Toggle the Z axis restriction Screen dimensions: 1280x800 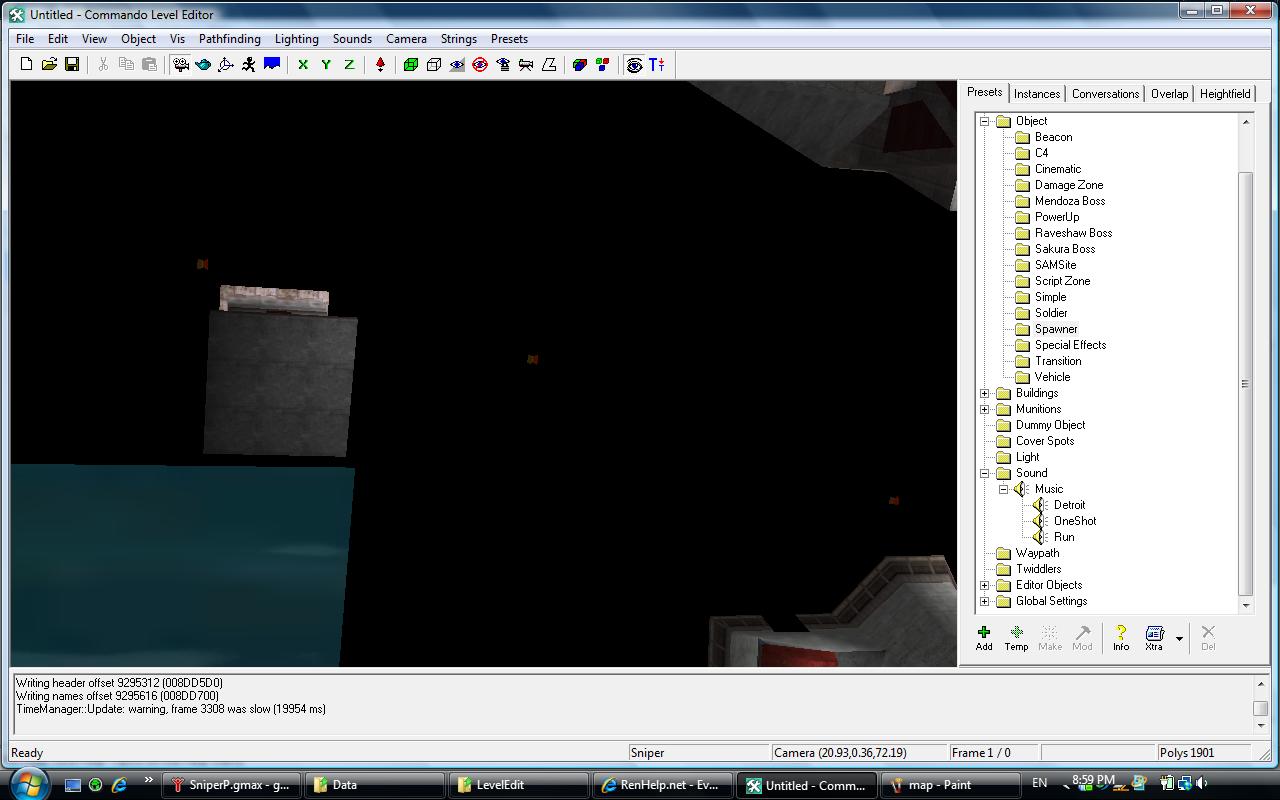[349, 64]
